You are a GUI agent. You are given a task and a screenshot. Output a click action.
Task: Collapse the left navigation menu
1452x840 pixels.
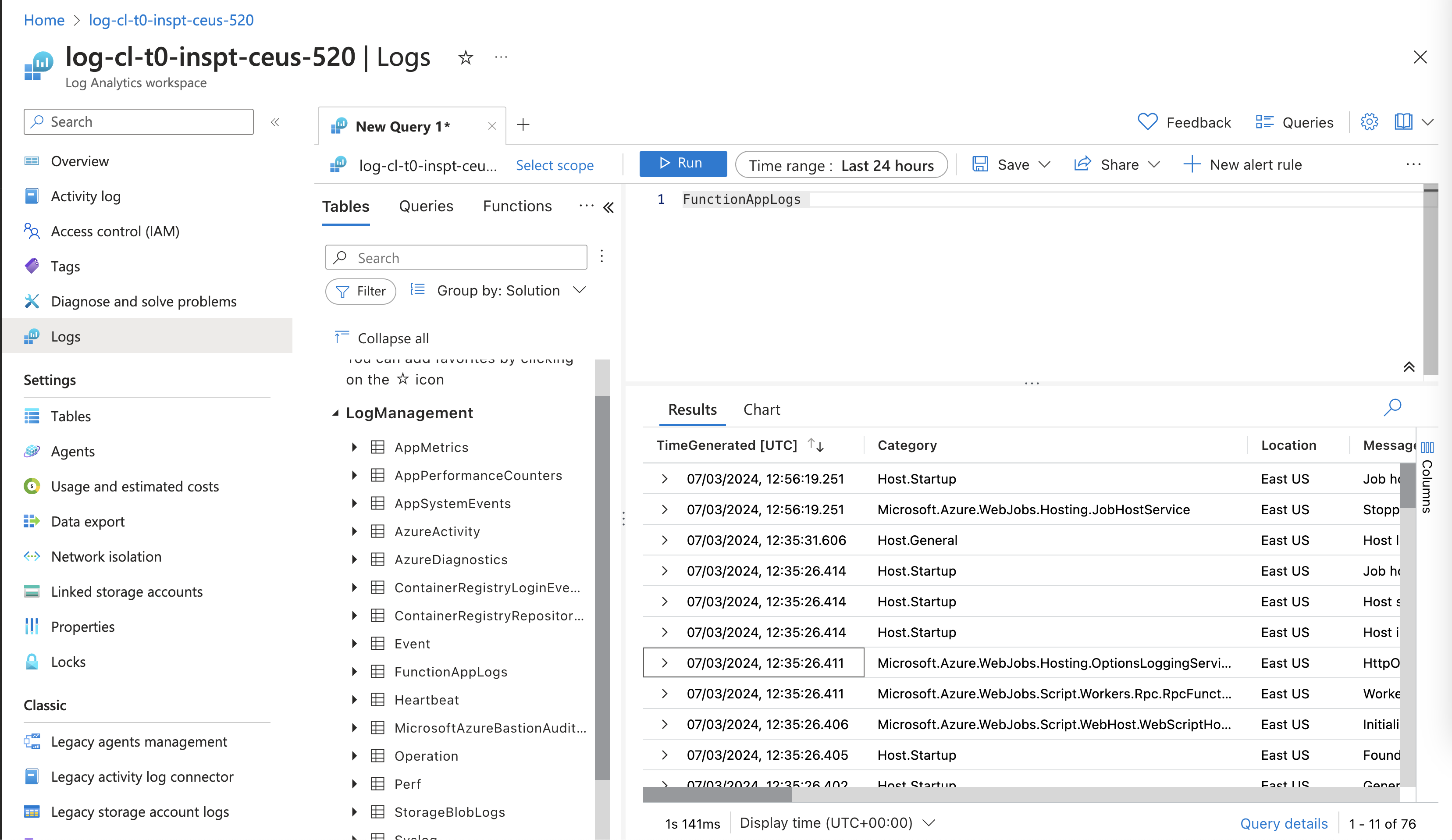point(275,122)
